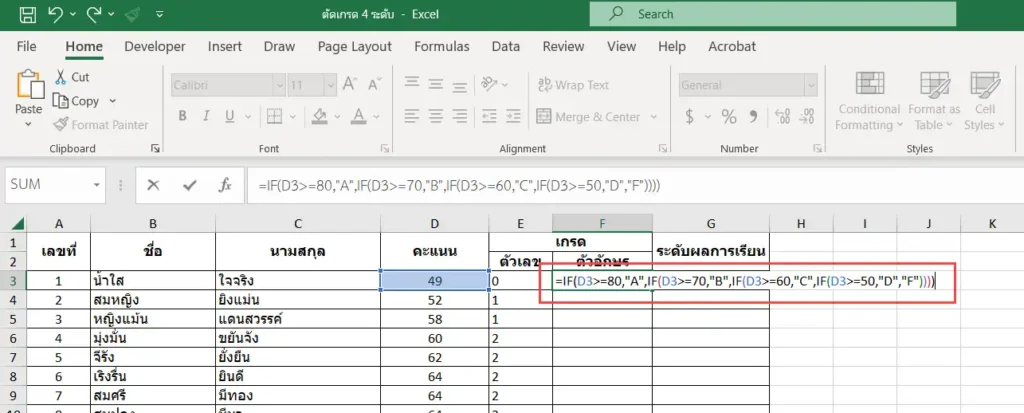The height and width of the screenshot is (413, 1024).
Task: Click the Redo arrow icon
Action: click(92, 14)
